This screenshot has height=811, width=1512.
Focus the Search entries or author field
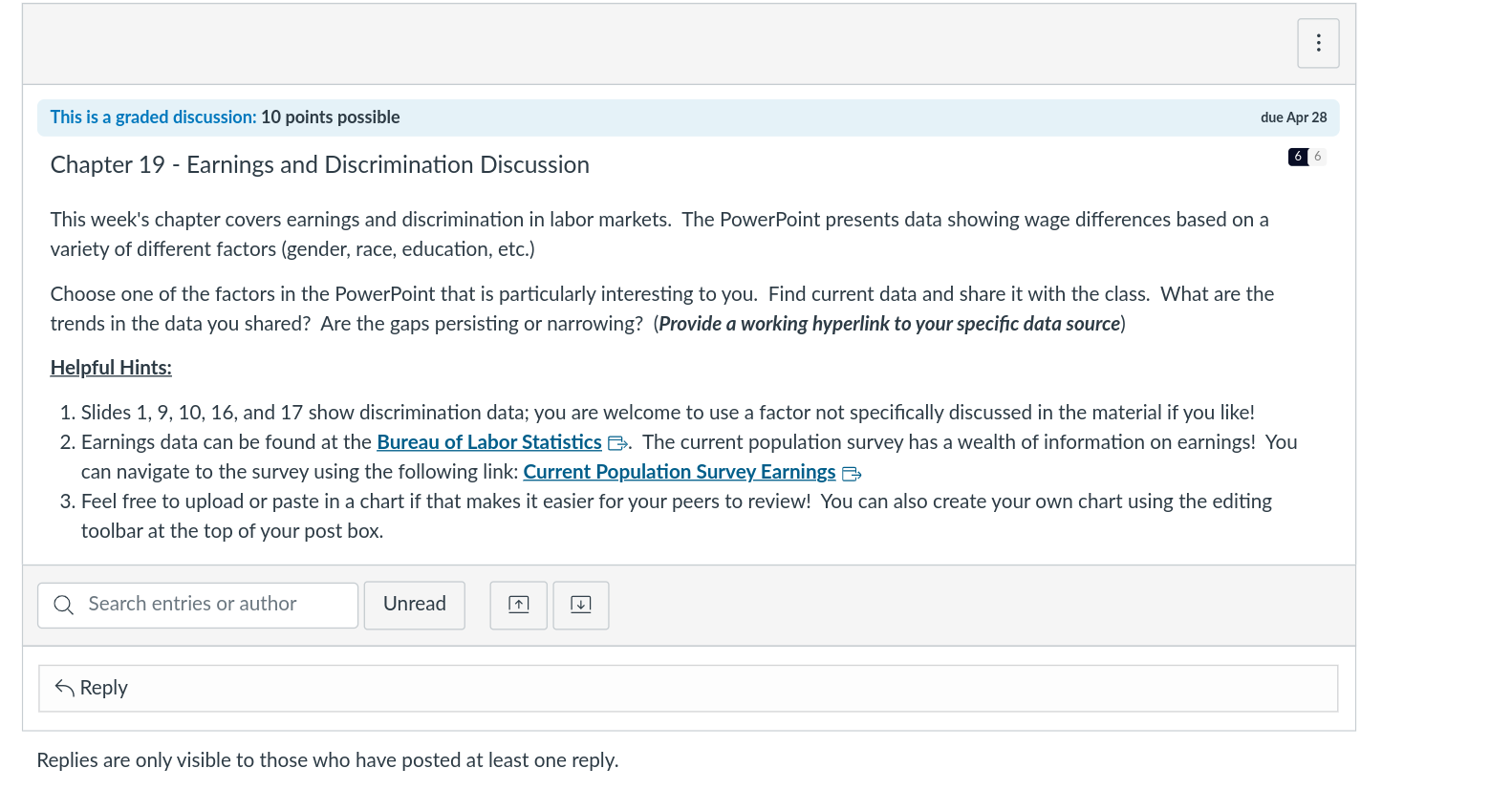point(210,605)
